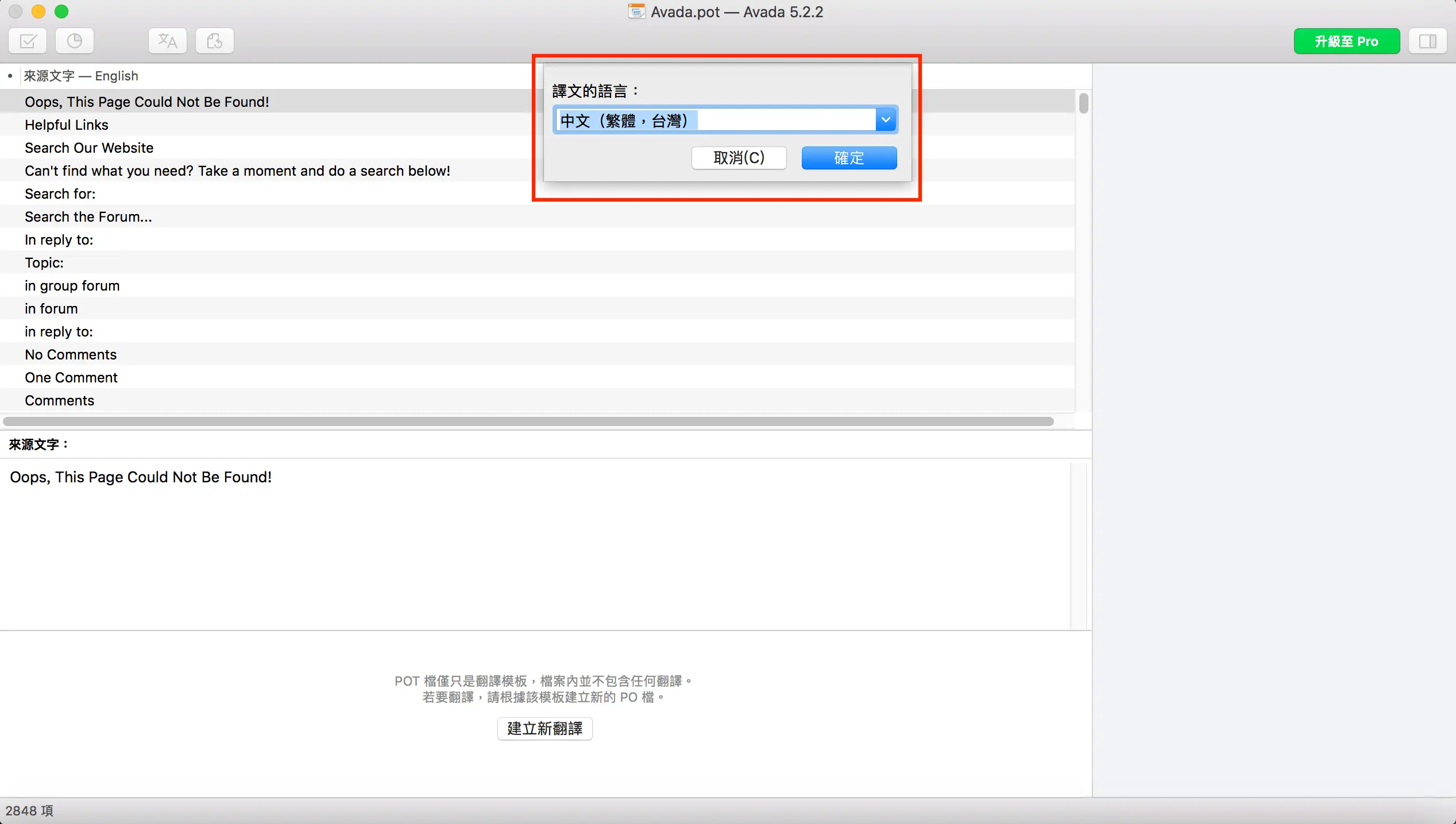Click the 升級至 Pro upgrade button
This screenshot has width=1456, height=824.
1346,41
